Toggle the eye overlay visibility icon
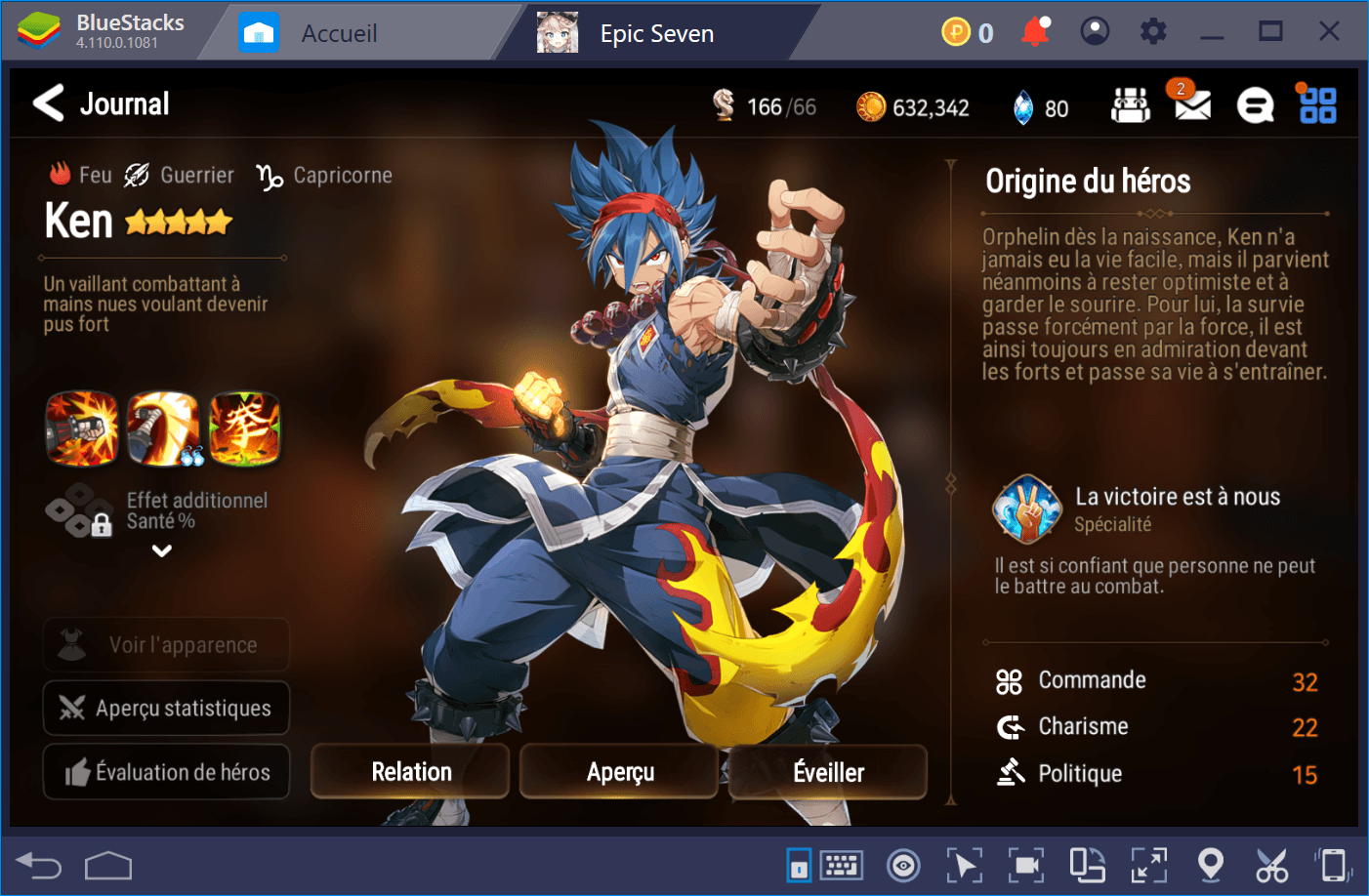This screenshot has height=896, width=1369. [x=903, y=866]
